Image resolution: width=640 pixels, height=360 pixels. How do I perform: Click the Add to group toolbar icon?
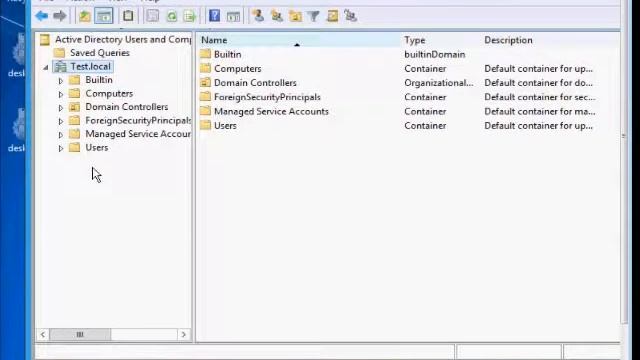point(351,16)
